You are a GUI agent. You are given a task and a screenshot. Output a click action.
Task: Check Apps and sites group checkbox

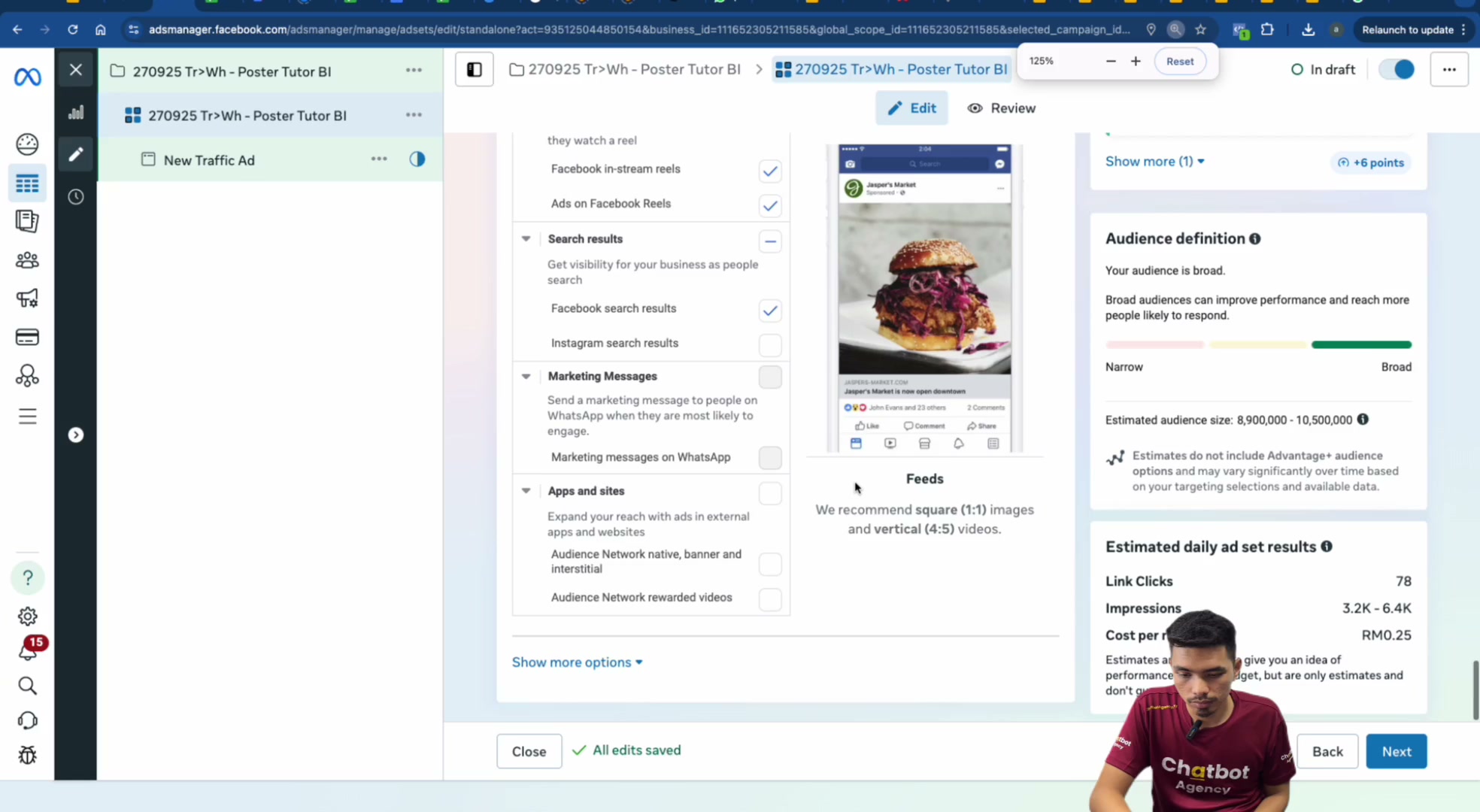[x=769, y=493]
